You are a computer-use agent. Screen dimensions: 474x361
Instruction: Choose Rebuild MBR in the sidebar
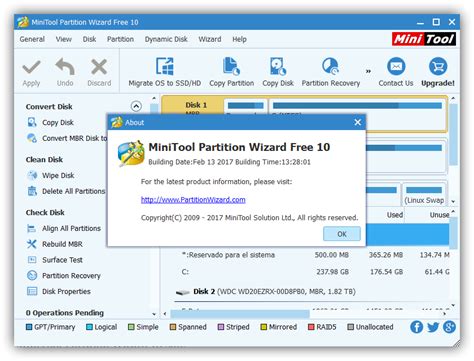pos(55,244)
